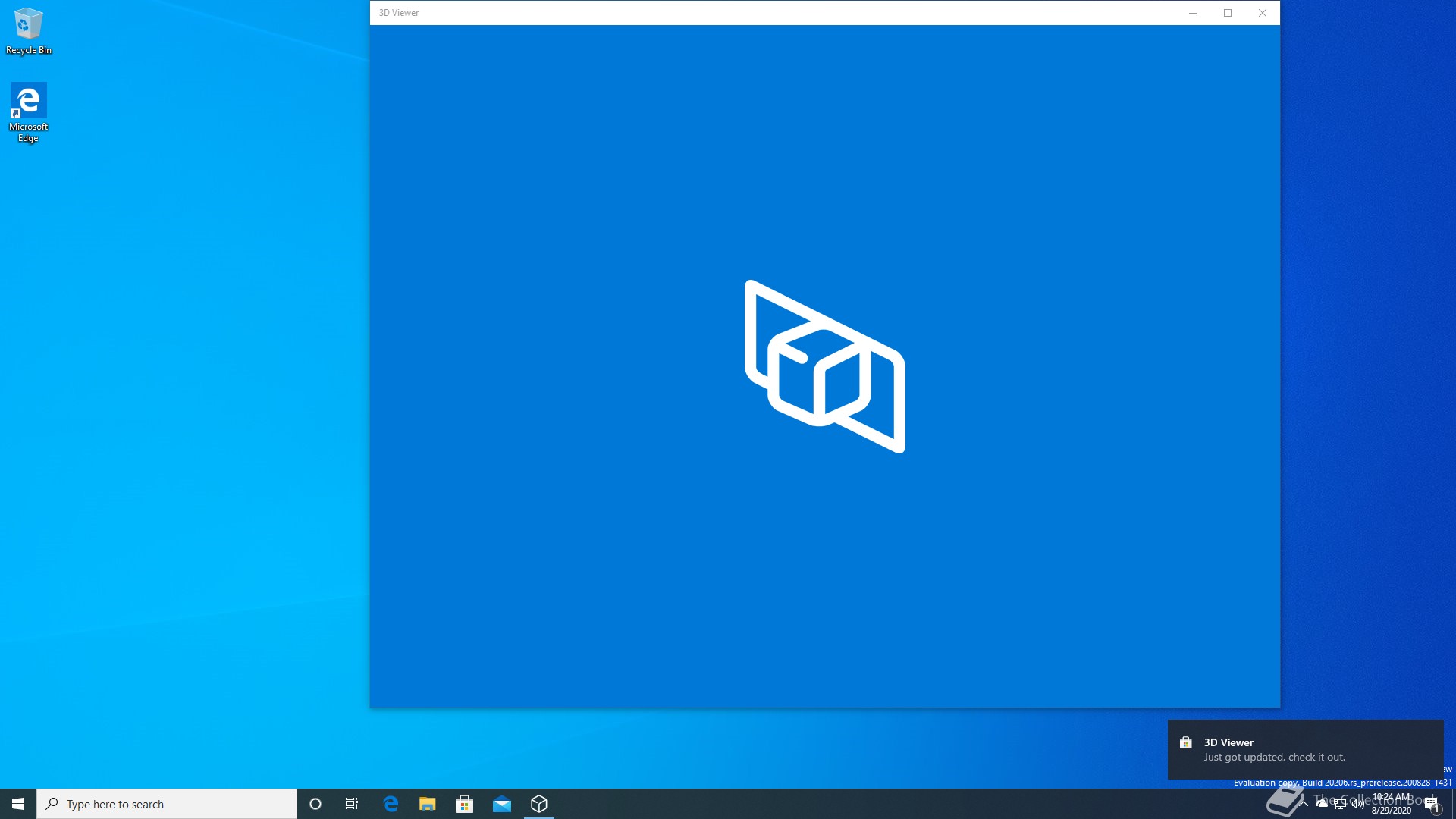Open Task View on the taskbar
Viewport: 1456px width, 819px height.
click(352, 804)
